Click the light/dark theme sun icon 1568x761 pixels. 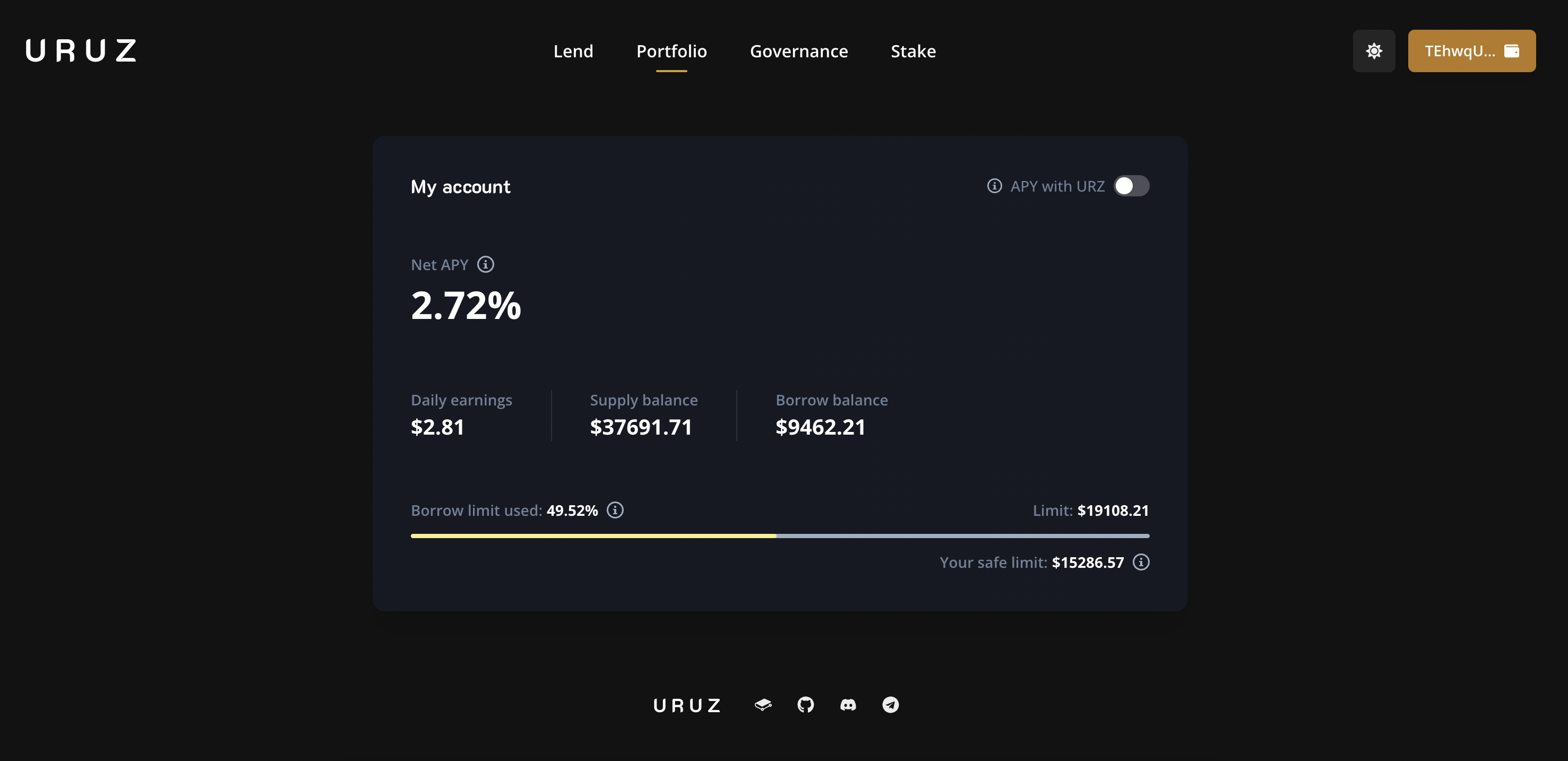pyautogui.click(x=1373, y=51)
